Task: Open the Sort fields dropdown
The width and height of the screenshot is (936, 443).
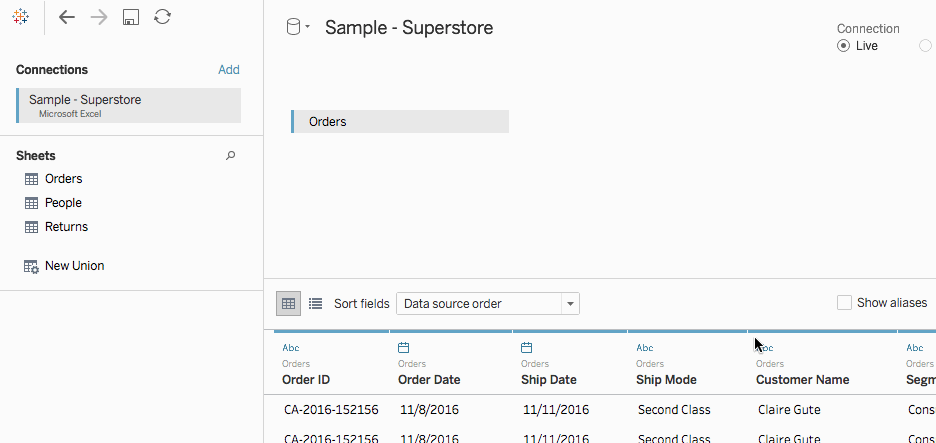Action: [x=488, y=303]
